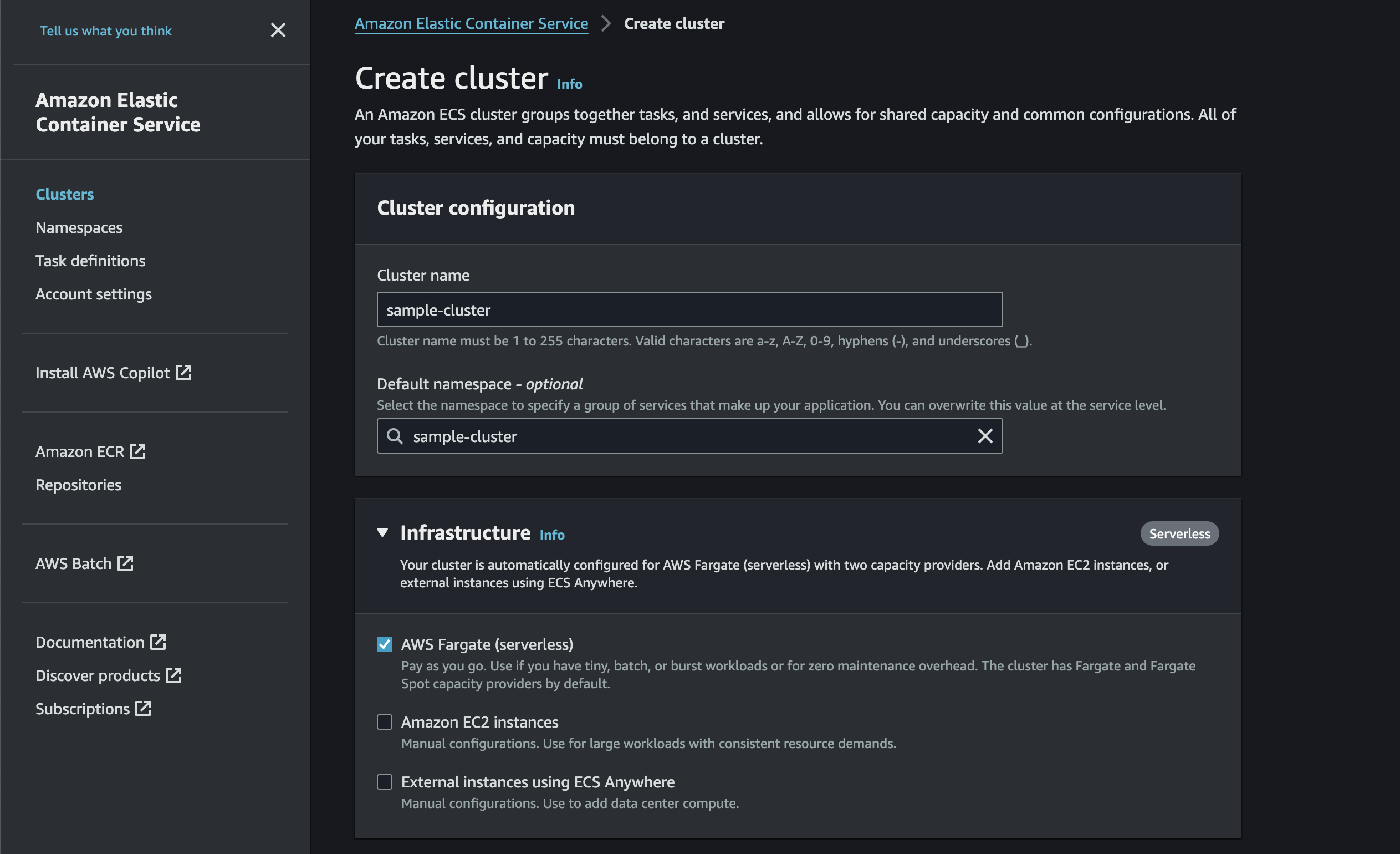Open Discover products link

pyautogui.click(x=109, y=675)
